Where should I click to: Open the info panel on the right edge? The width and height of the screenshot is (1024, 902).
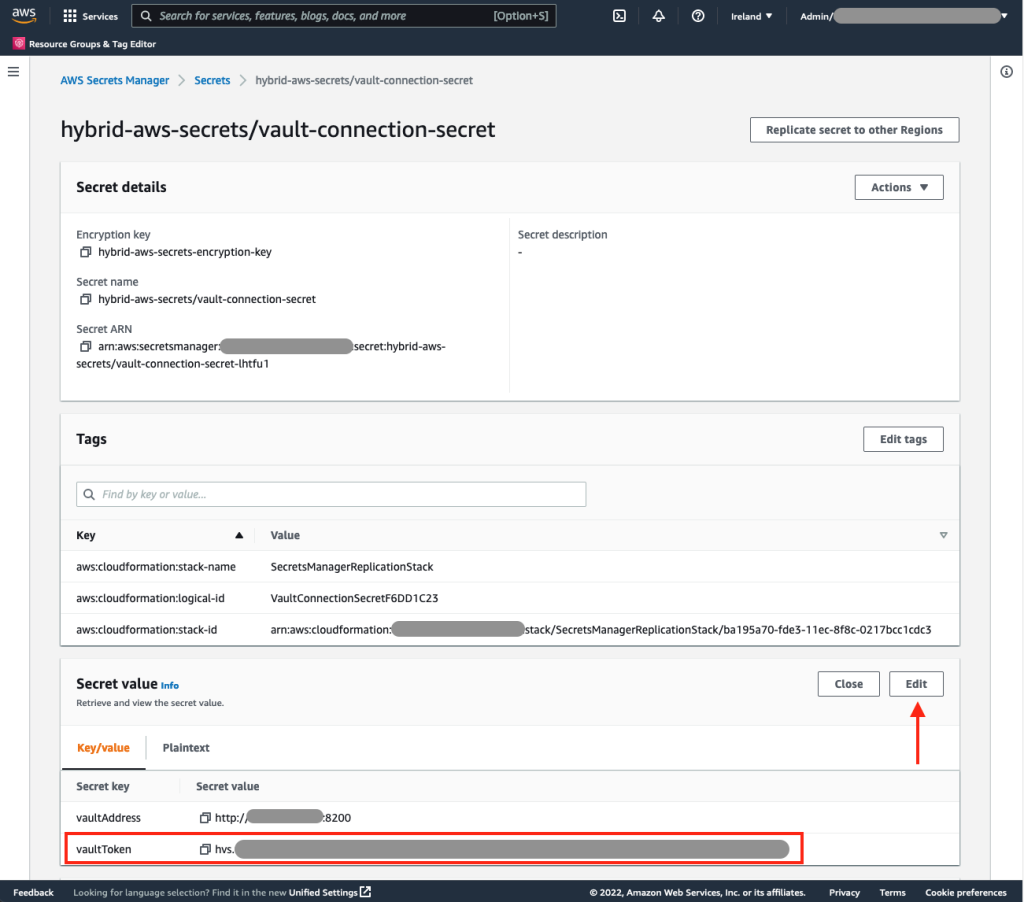click(x=1007, y=71)
